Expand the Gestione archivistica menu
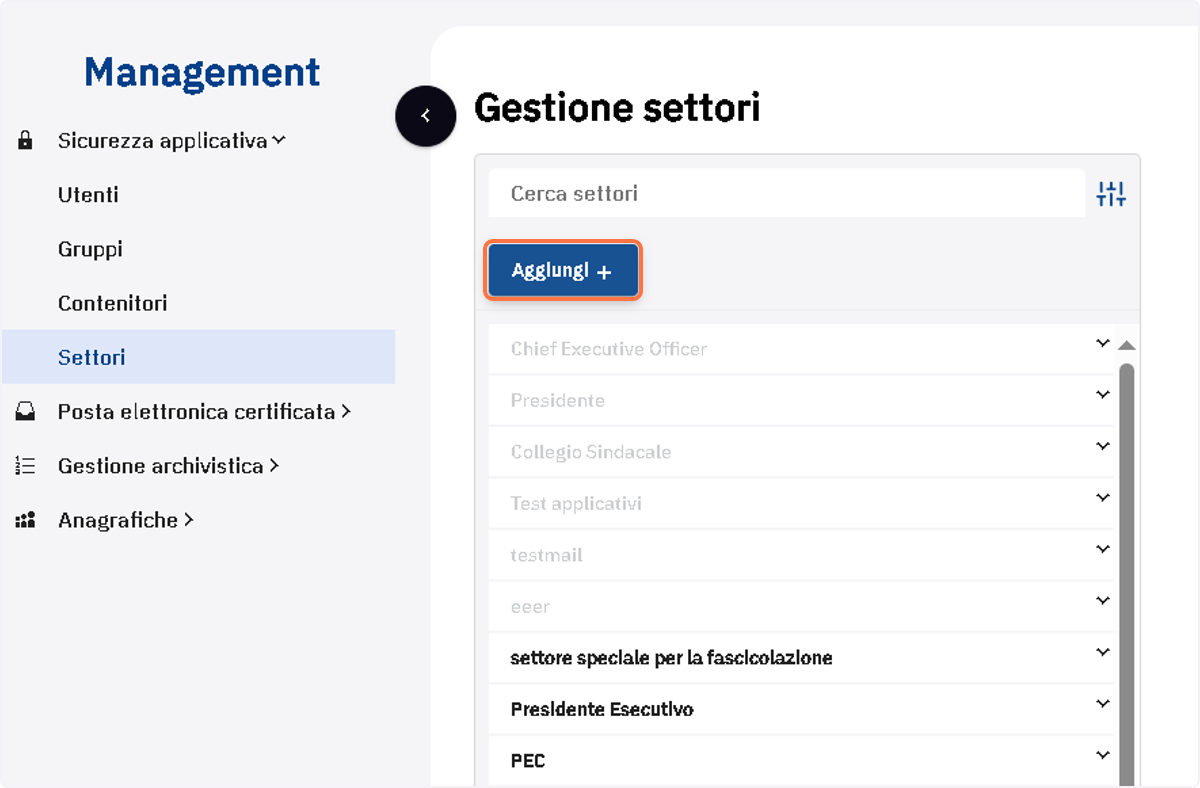The height and width of the screenshot is (788, 1200). pyautogui.click(x=168, y=465)
